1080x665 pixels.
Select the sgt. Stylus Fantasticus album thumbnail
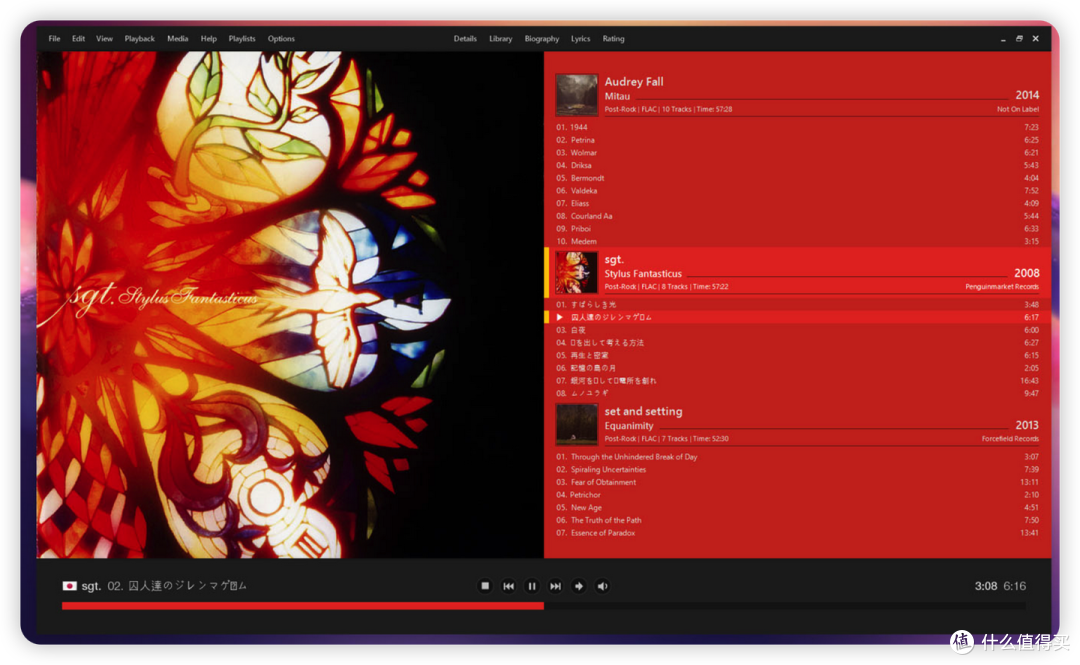(577, 273)
